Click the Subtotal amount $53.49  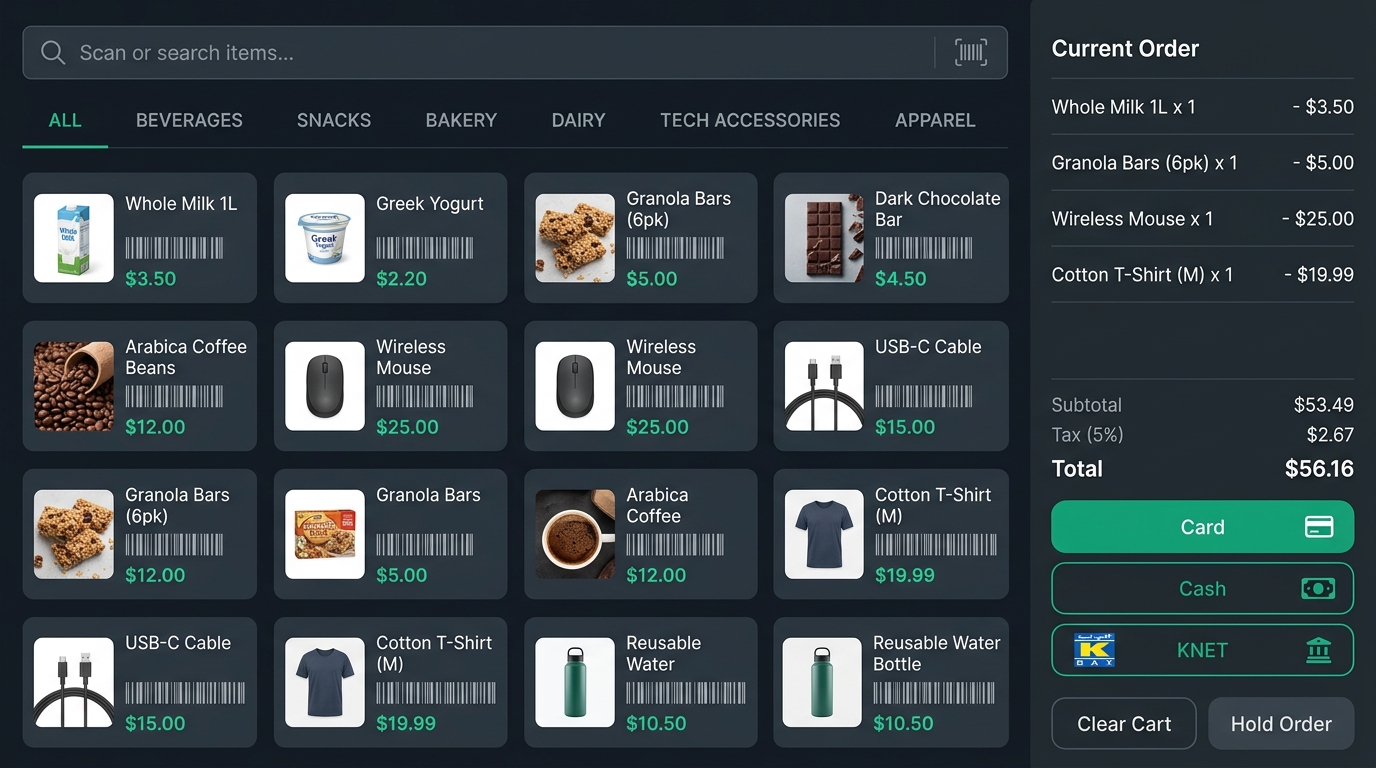(x=1323, y=405)
